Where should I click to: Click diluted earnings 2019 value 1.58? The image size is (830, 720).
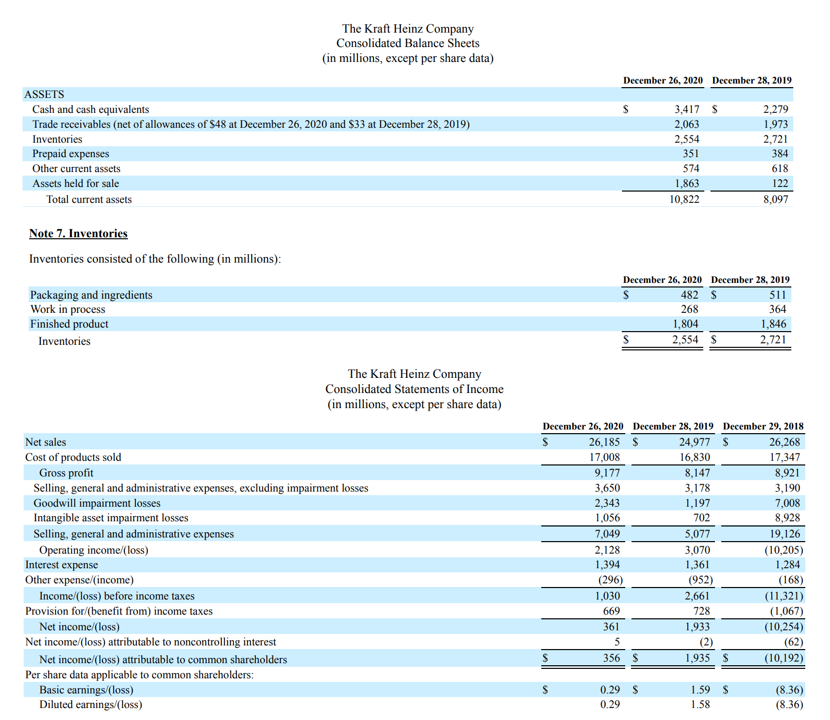point(700,705)
